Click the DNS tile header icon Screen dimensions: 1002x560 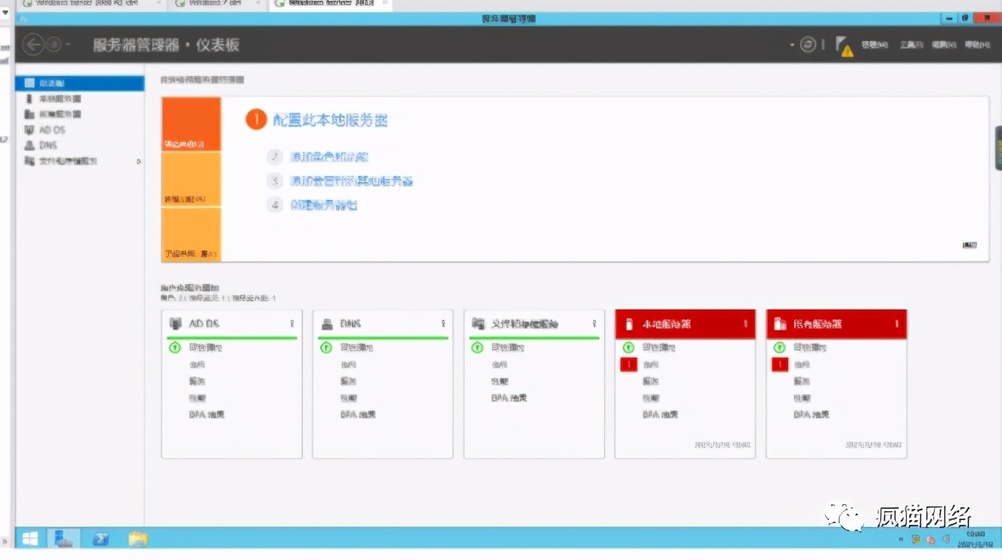pyautogui.click(x=327, y=324)
